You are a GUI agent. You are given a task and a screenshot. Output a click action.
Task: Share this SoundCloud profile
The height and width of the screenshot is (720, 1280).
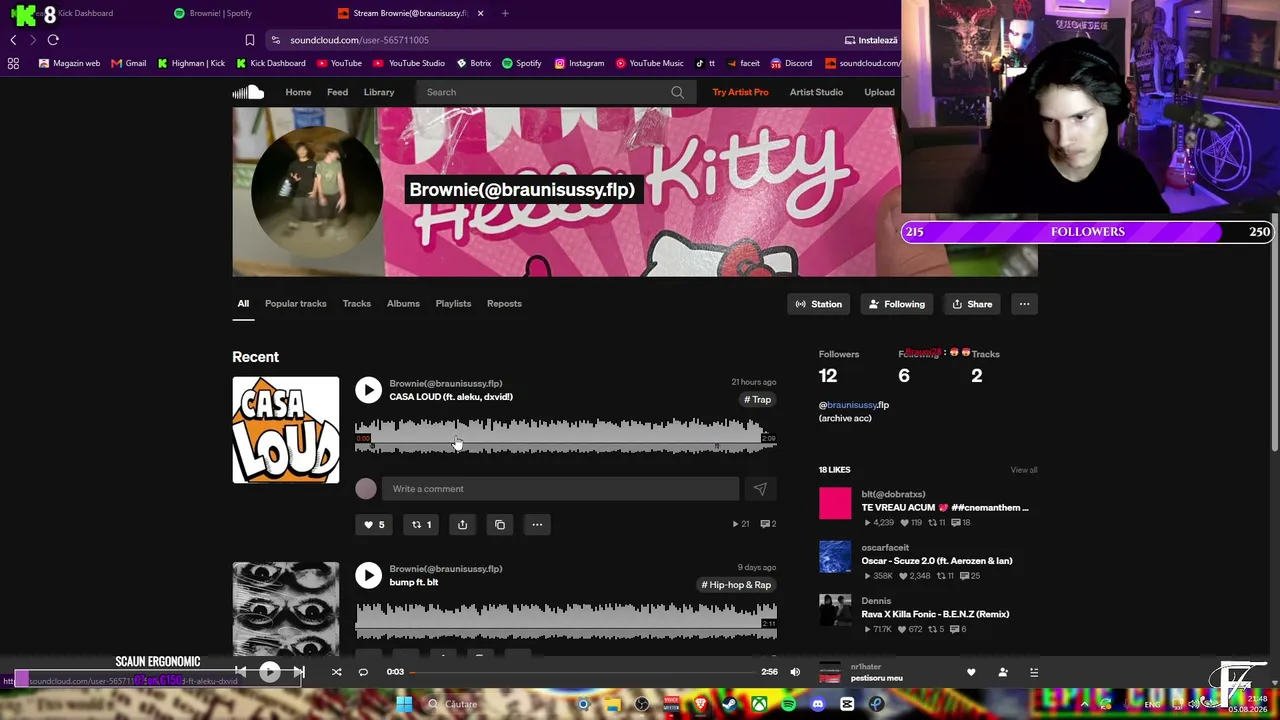pyautogui.click(x=972, y=304)
